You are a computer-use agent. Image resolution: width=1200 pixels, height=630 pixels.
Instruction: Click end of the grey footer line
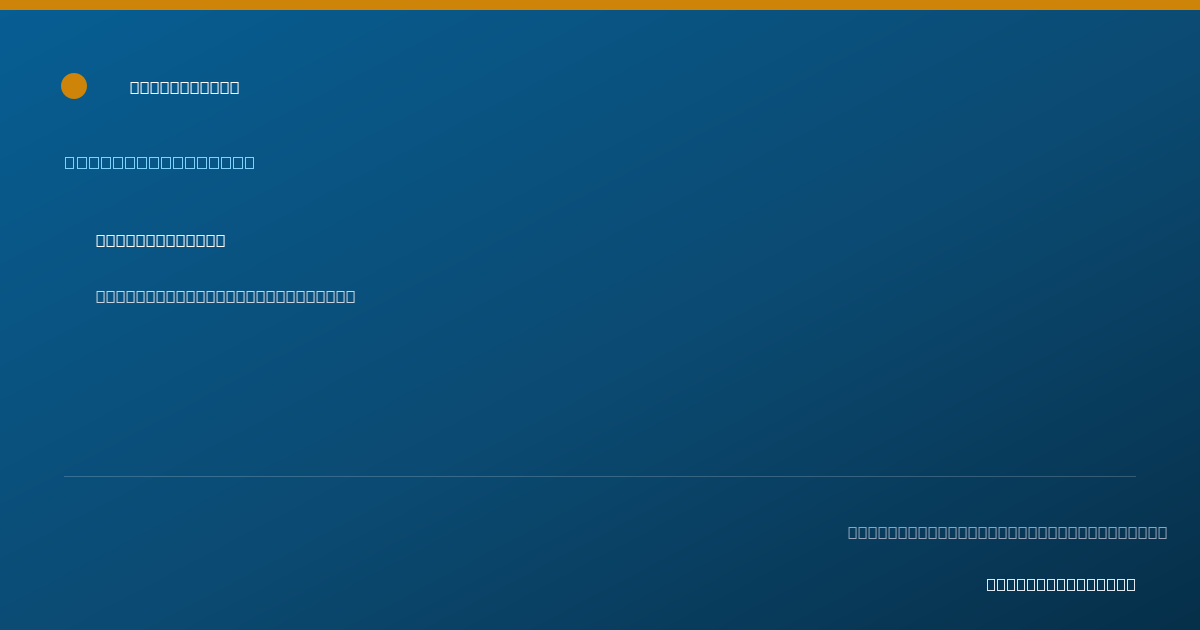click(1163, 533)
